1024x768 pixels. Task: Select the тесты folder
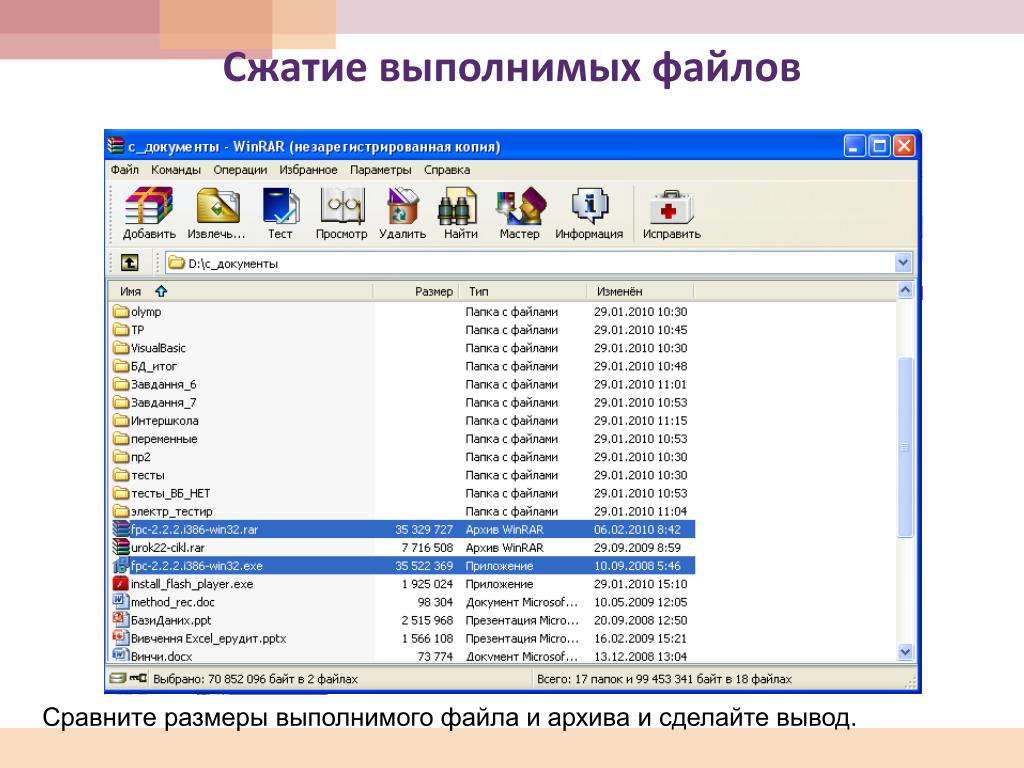(138, 475)
